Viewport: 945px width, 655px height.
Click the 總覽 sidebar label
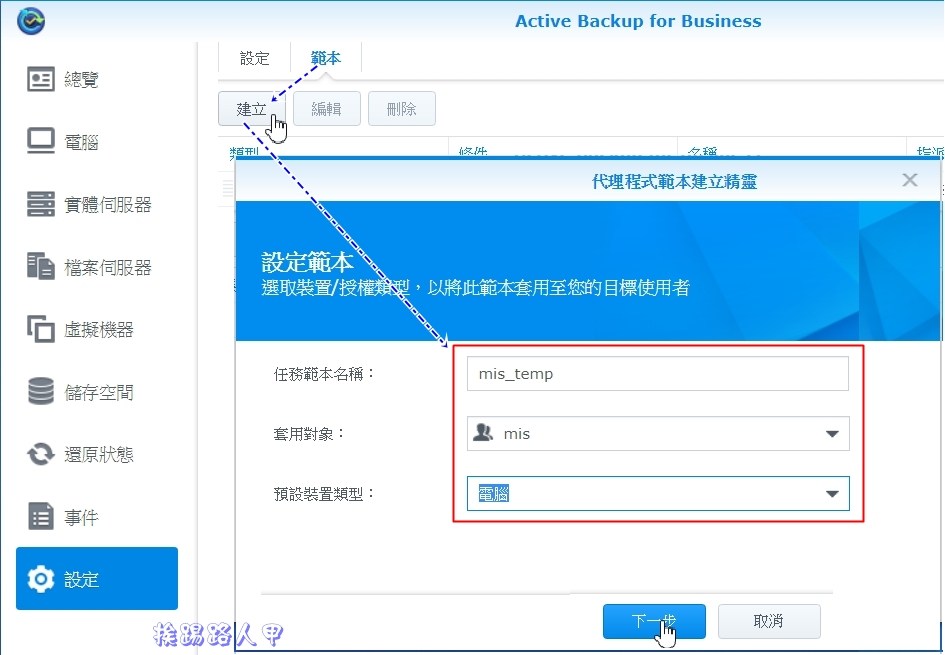point(81,80)
